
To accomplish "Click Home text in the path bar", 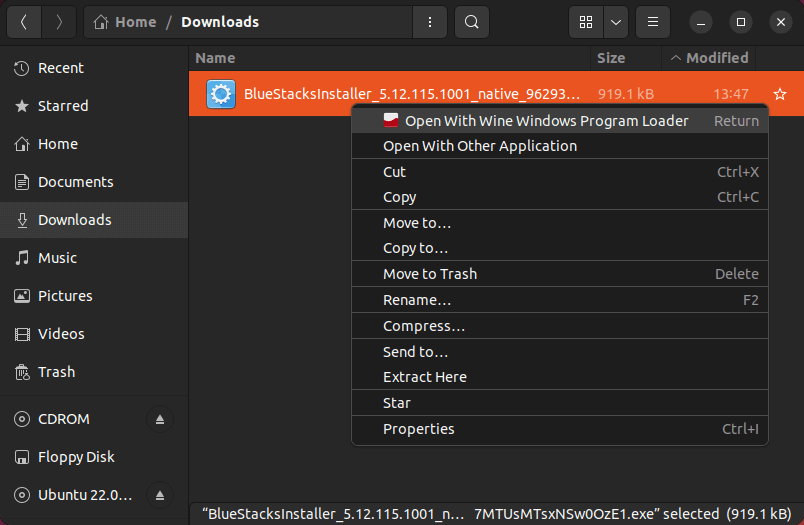I will pos(136,22).
